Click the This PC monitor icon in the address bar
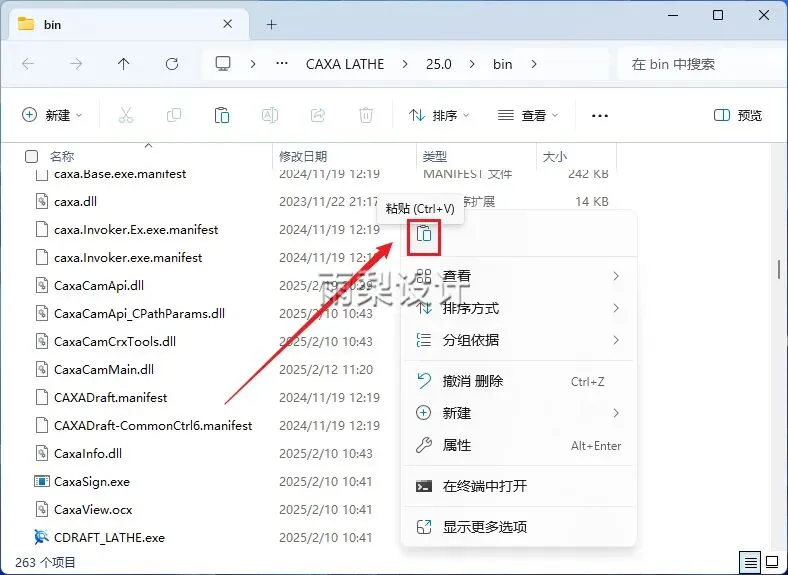Screen dimensions: 788x575 pyautogui.click(x=223, y=64)
